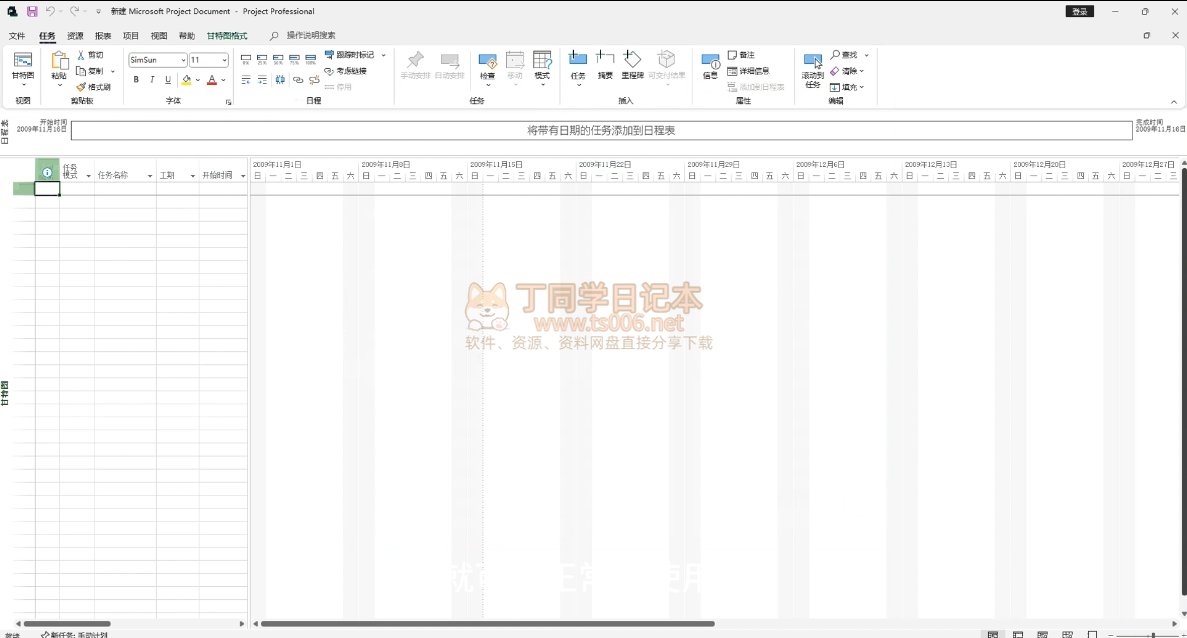The image size is (1187, 638).
Task: Click the 剪切 cut icon
Action: (x=82, y=55)
